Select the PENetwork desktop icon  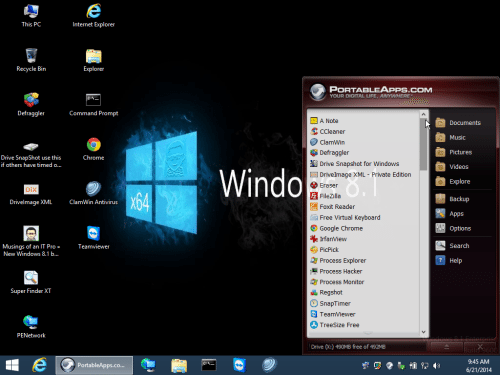click(x=31, y=327)
